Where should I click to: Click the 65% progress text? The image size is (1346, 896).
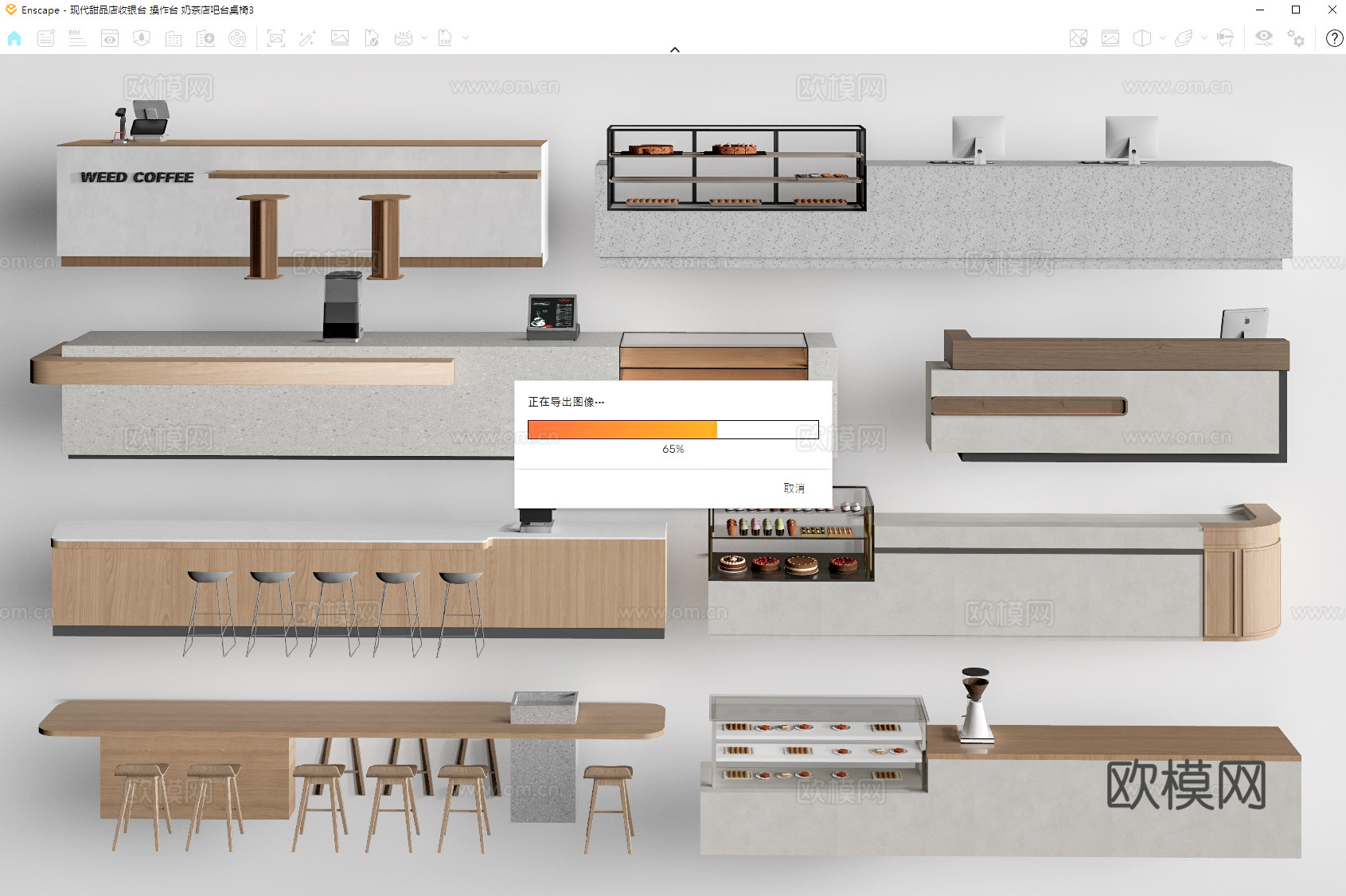point(673,450)
